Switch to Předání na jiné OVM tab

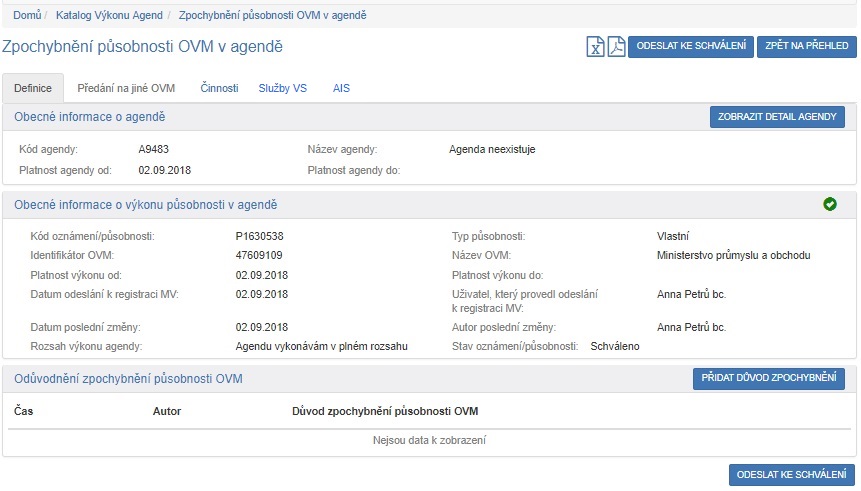(x=126, y=88)
